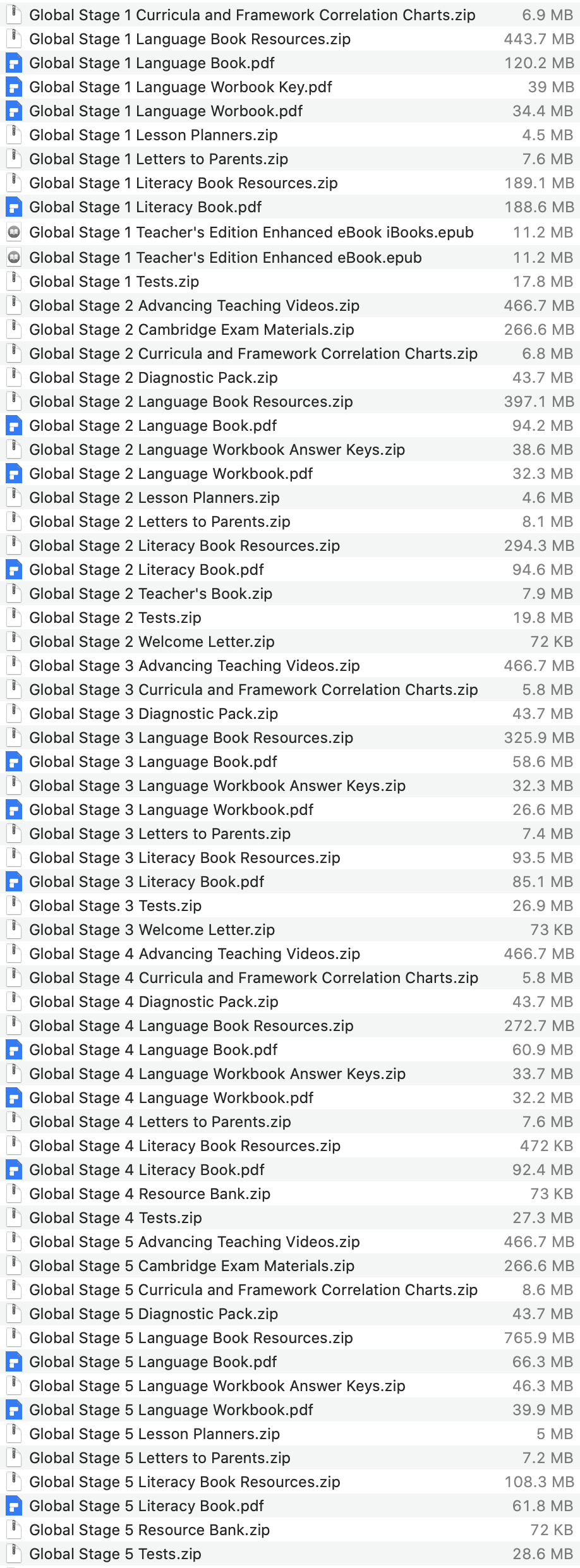Screen dimensions: 580x1568
Task: Click the PDF icon for Global Stage 4 Language Workbook.pdf
Action: click(13, 1098)
